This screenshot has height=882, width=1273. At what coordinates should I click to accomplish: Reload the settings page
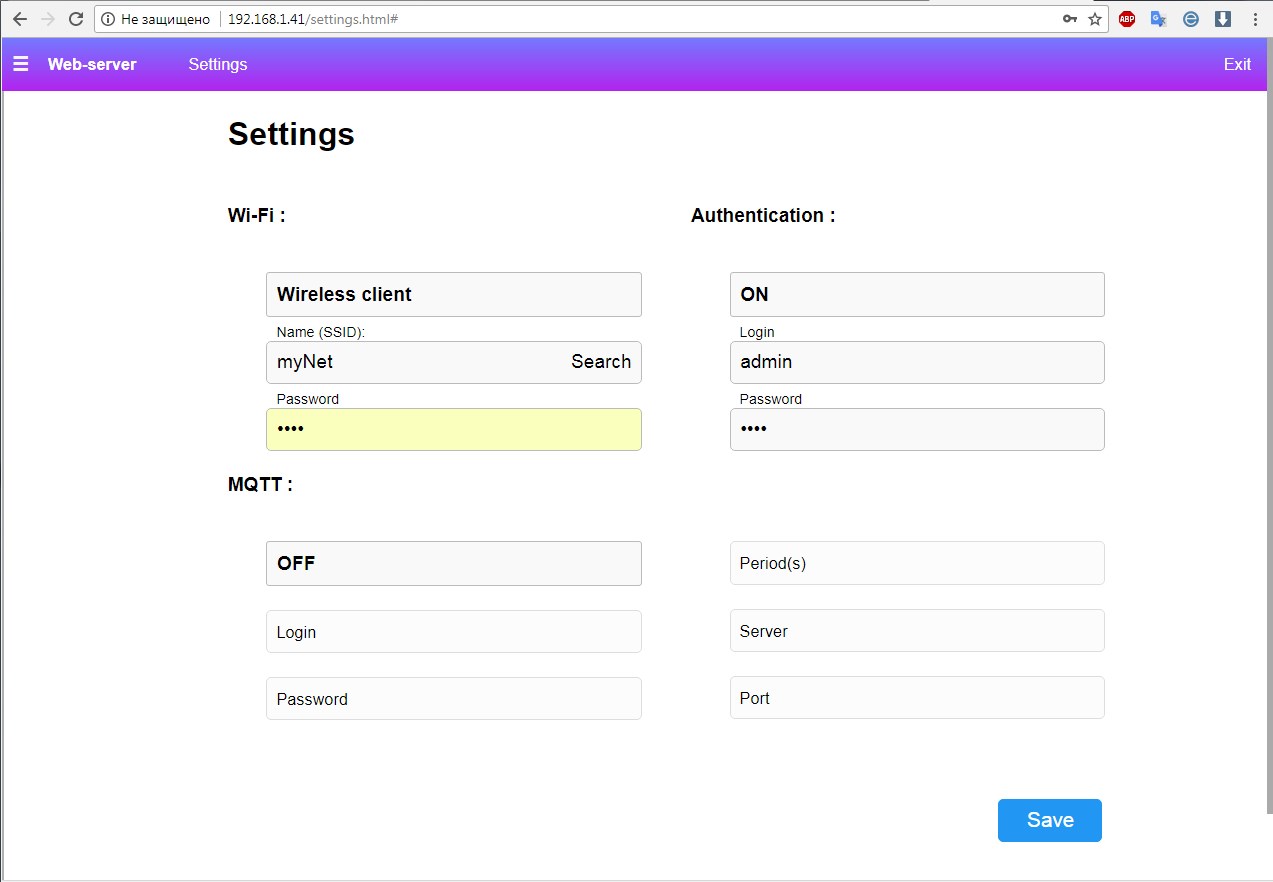pyautogui.click(x=76, y=18)
